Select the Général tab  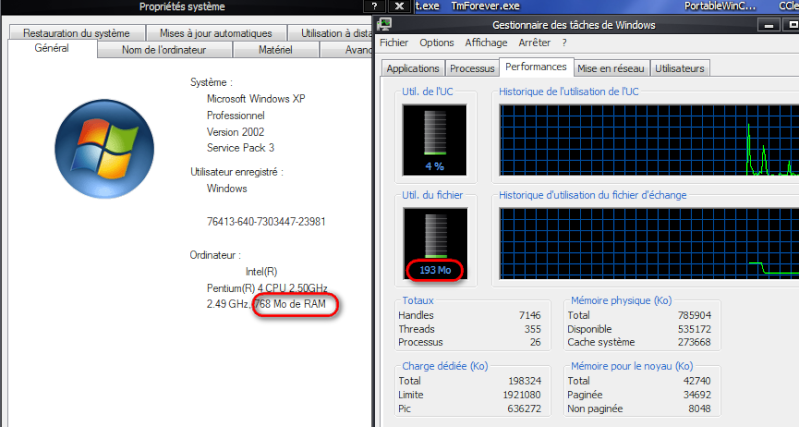(51, 48)
